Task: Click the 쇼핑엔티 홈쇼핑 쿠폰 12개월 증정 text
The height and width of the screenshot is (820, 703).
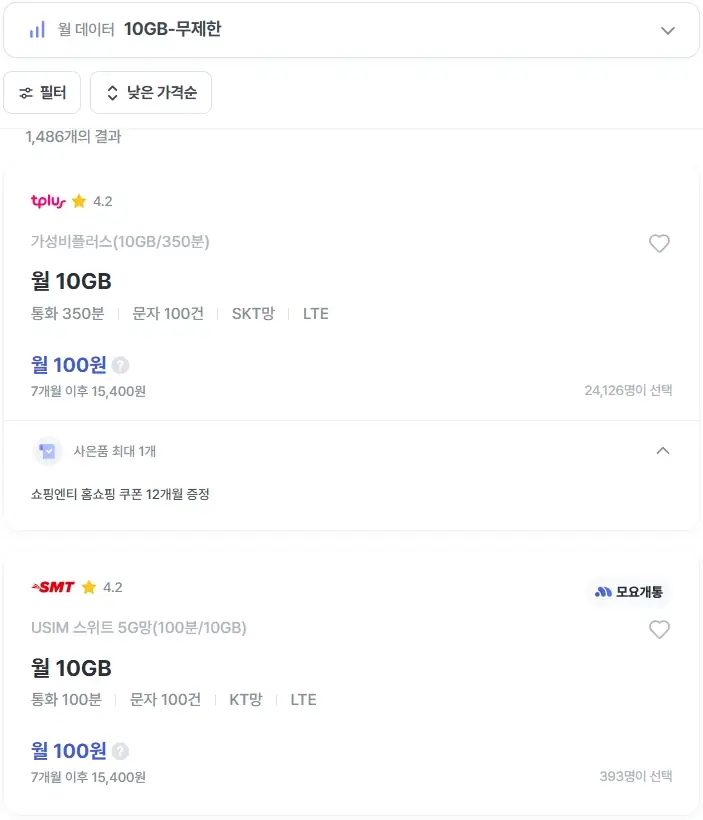Action: (120, 494)
